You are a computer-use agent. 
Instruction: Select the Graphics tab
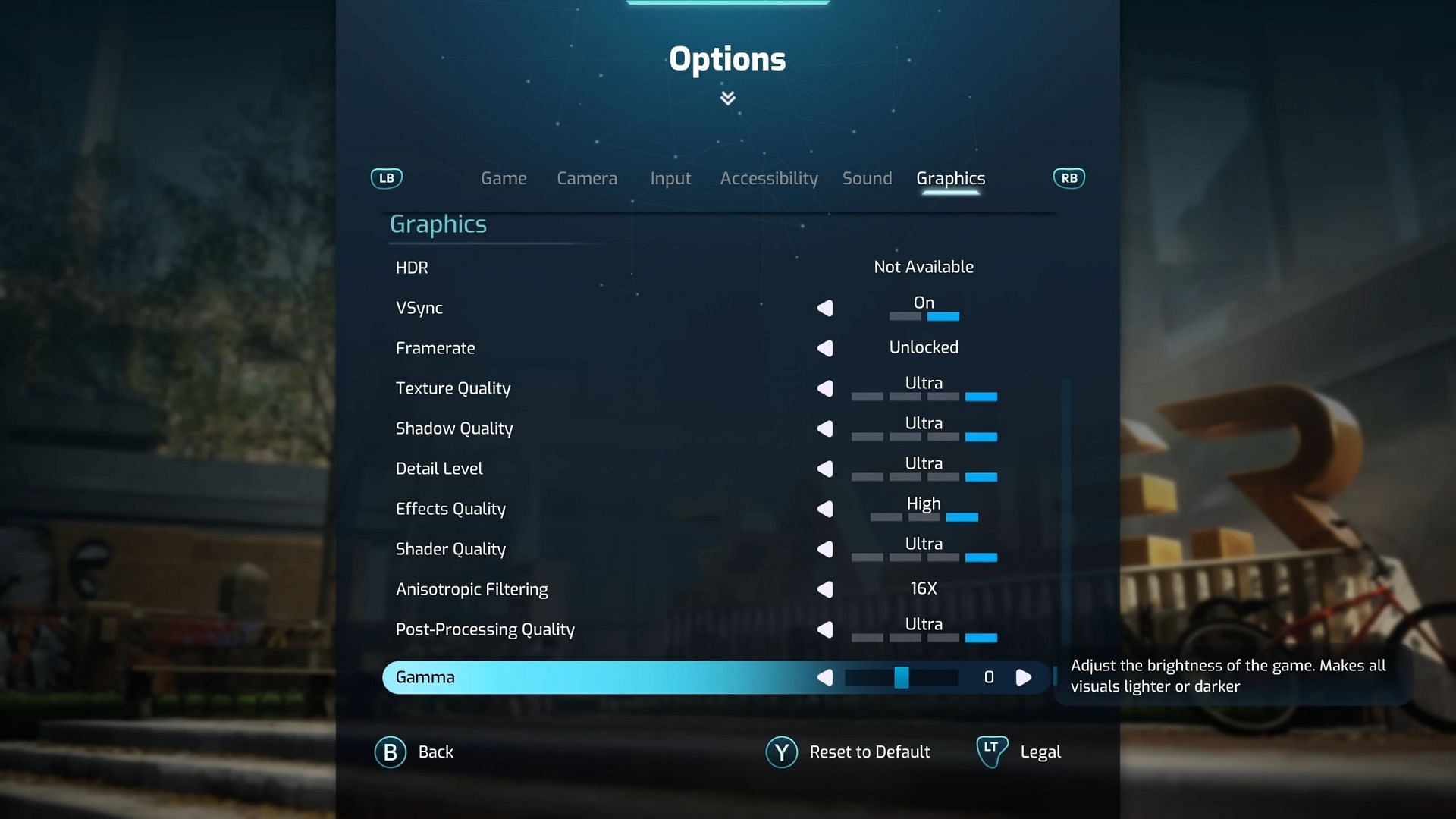click(x=950, y=178)
